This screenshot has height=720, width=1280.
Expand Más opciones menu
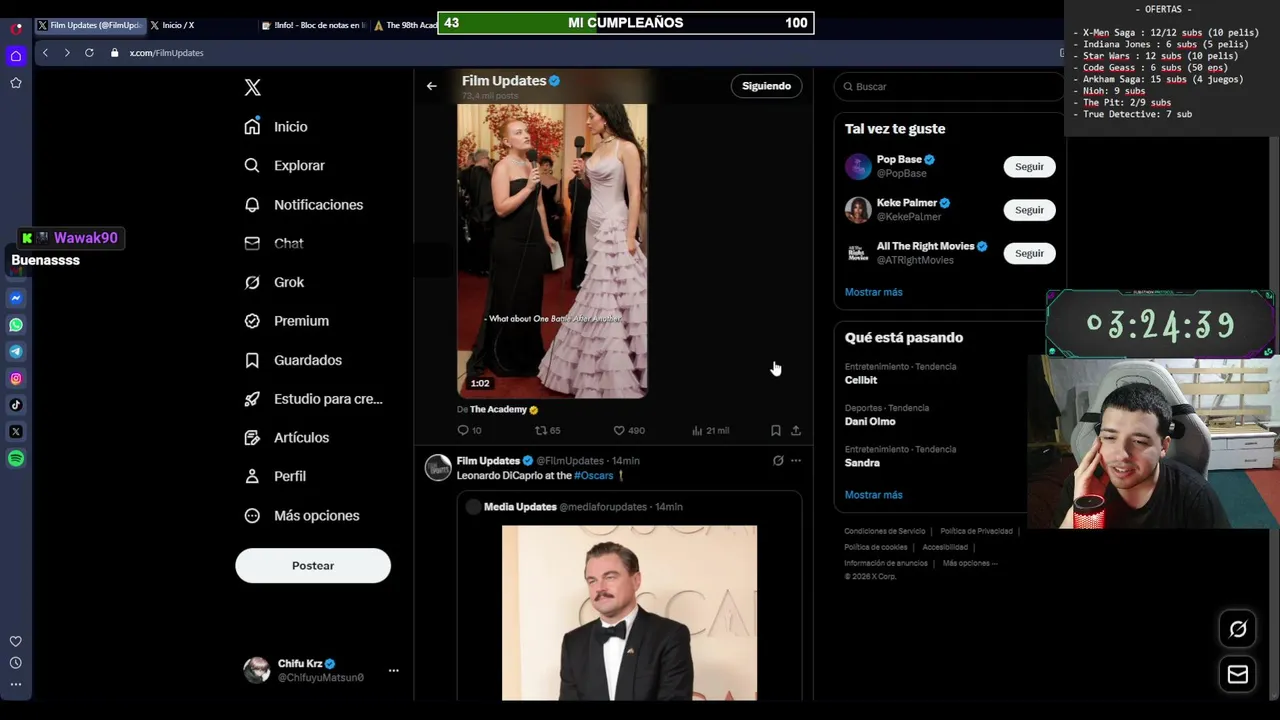click(x=302, y=516)
